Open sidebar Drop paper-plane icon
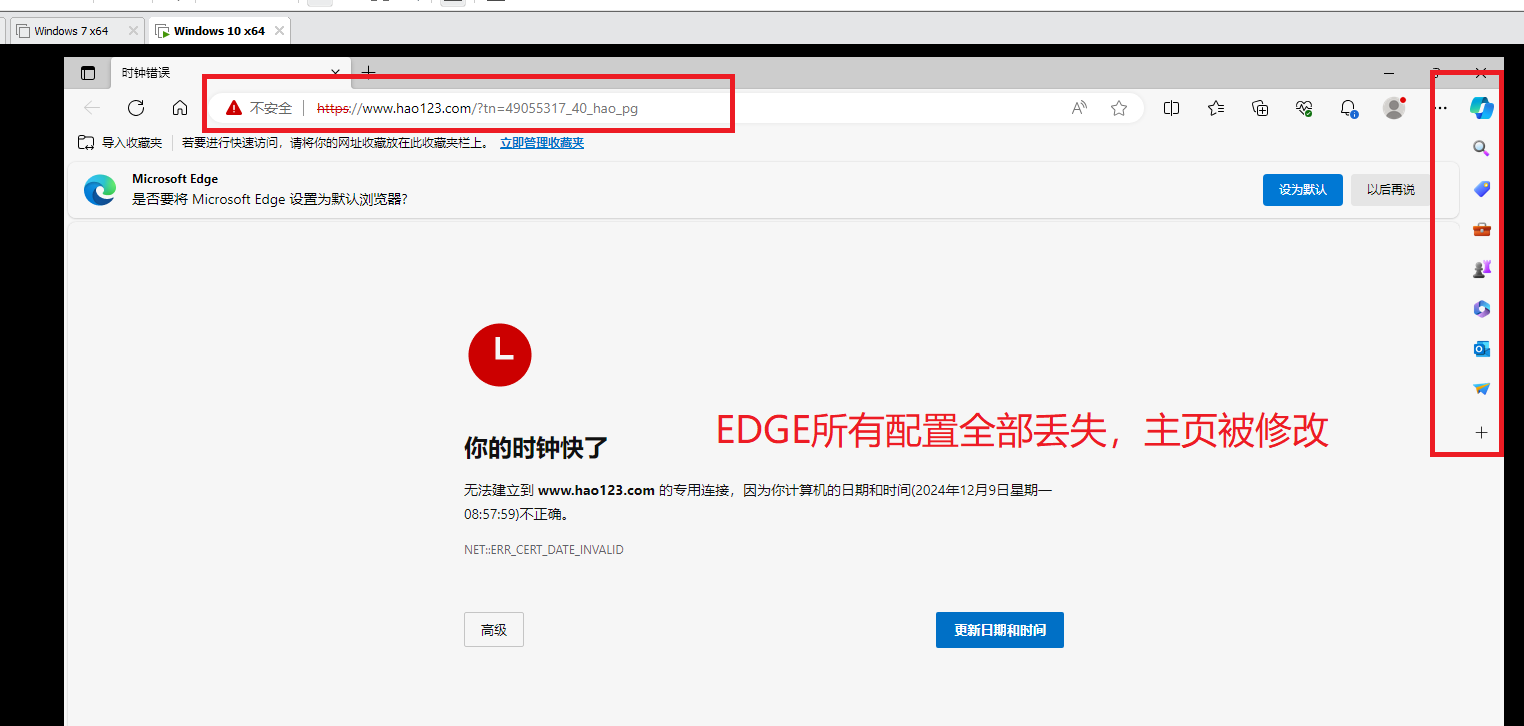The width and height of the screenshot is (1524, 726). pyautogui.click(x=1481, y=389)
